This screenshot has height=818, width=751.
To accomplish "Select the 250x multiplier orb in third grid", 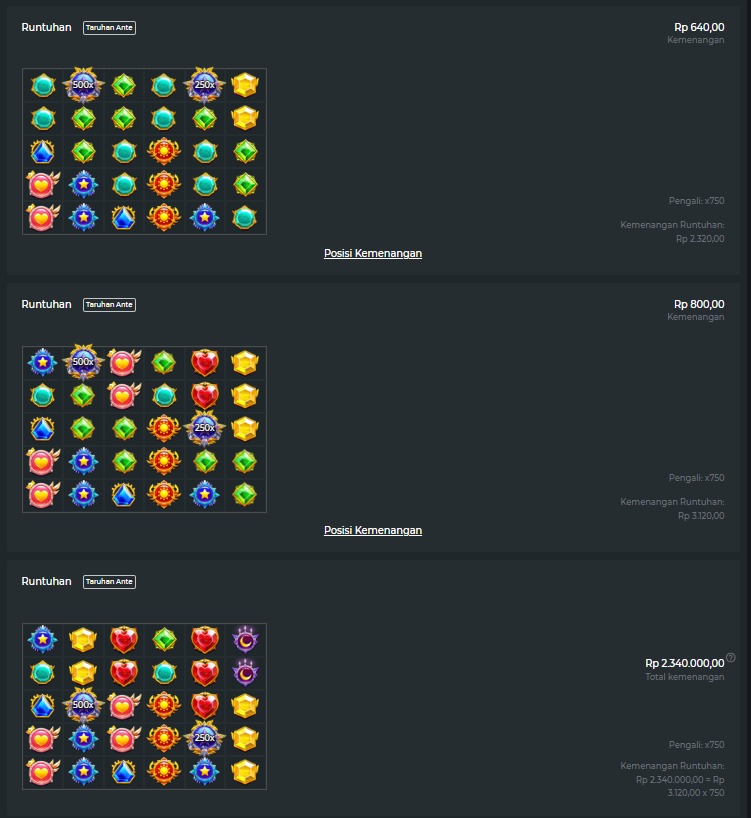I will (x=204, y=738).
